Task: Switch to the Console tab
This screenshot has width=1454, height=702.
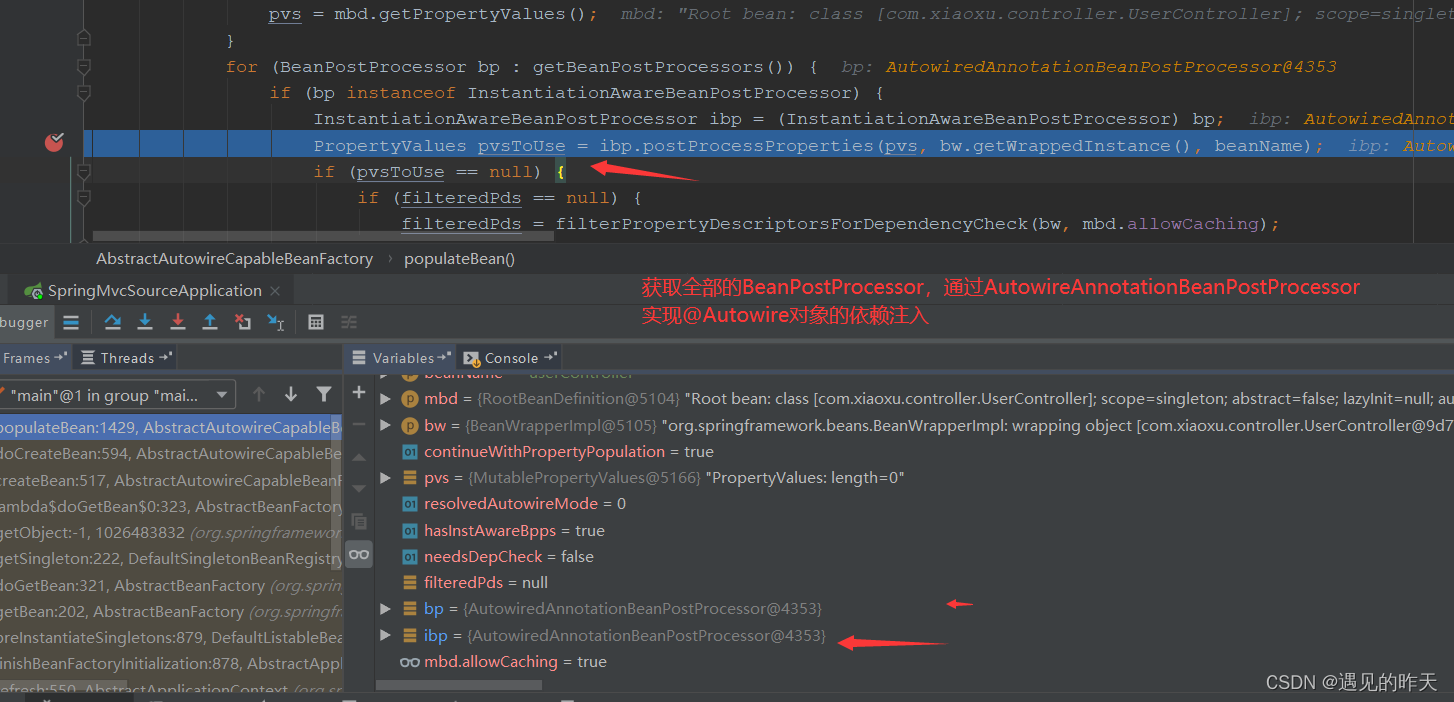Action: pyautogui.click(x=511, y=358)
